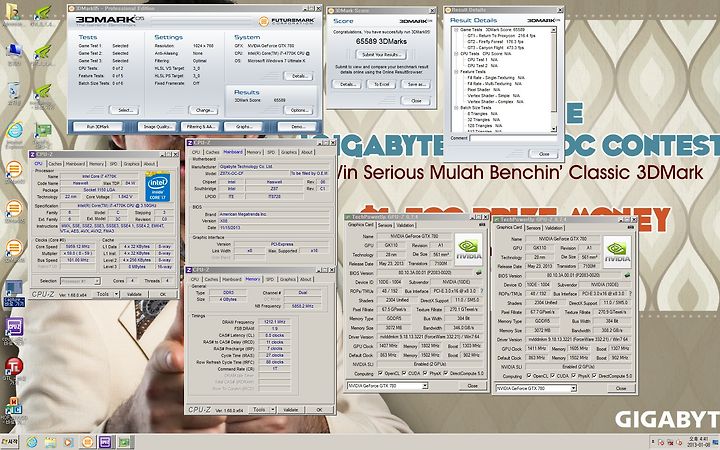The height and width of the screenshot is (450, 720).
Task: Click the Intel Core i7 logo in CPU-Z
Action: pos(158,187)
